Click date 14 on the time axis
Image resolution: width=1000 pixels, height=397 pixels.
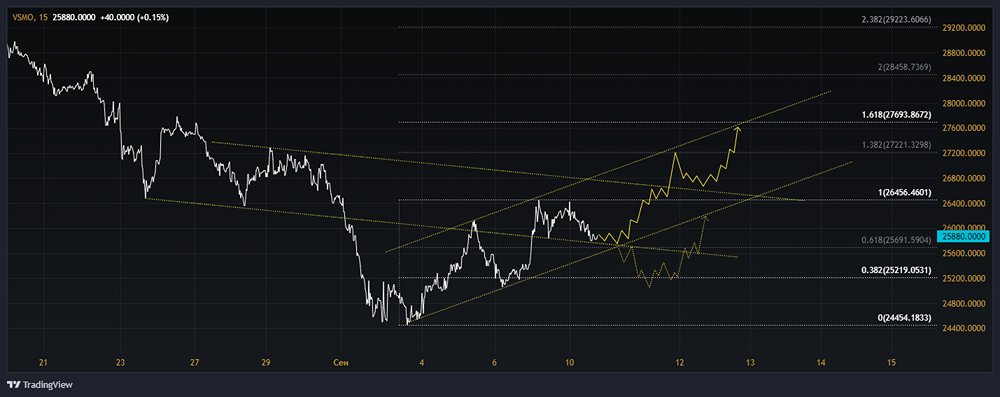point(821,363)
